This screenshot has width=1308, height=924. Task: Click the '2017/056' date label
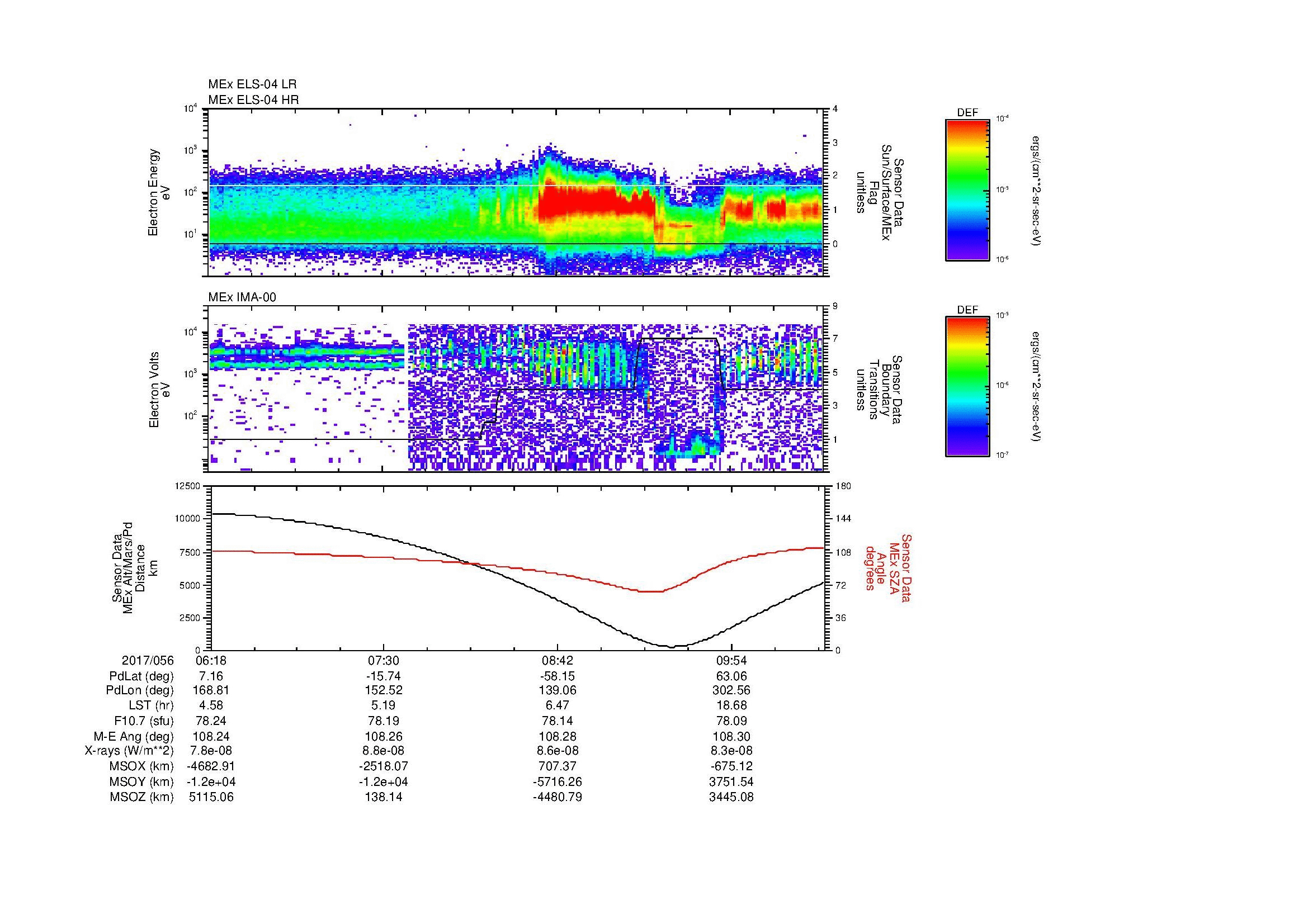click(148, 661)
